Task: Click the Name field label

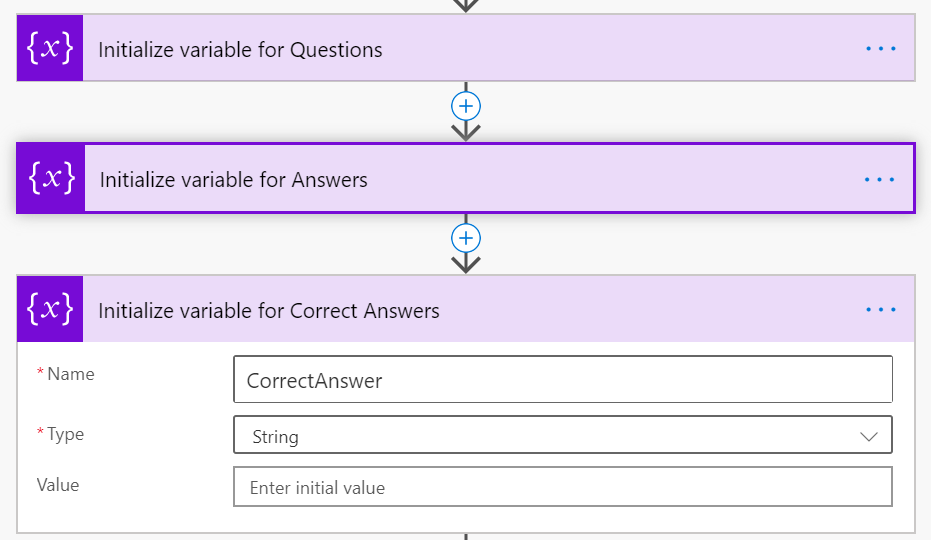Action: pyautogui.click(x=71, y=374)
